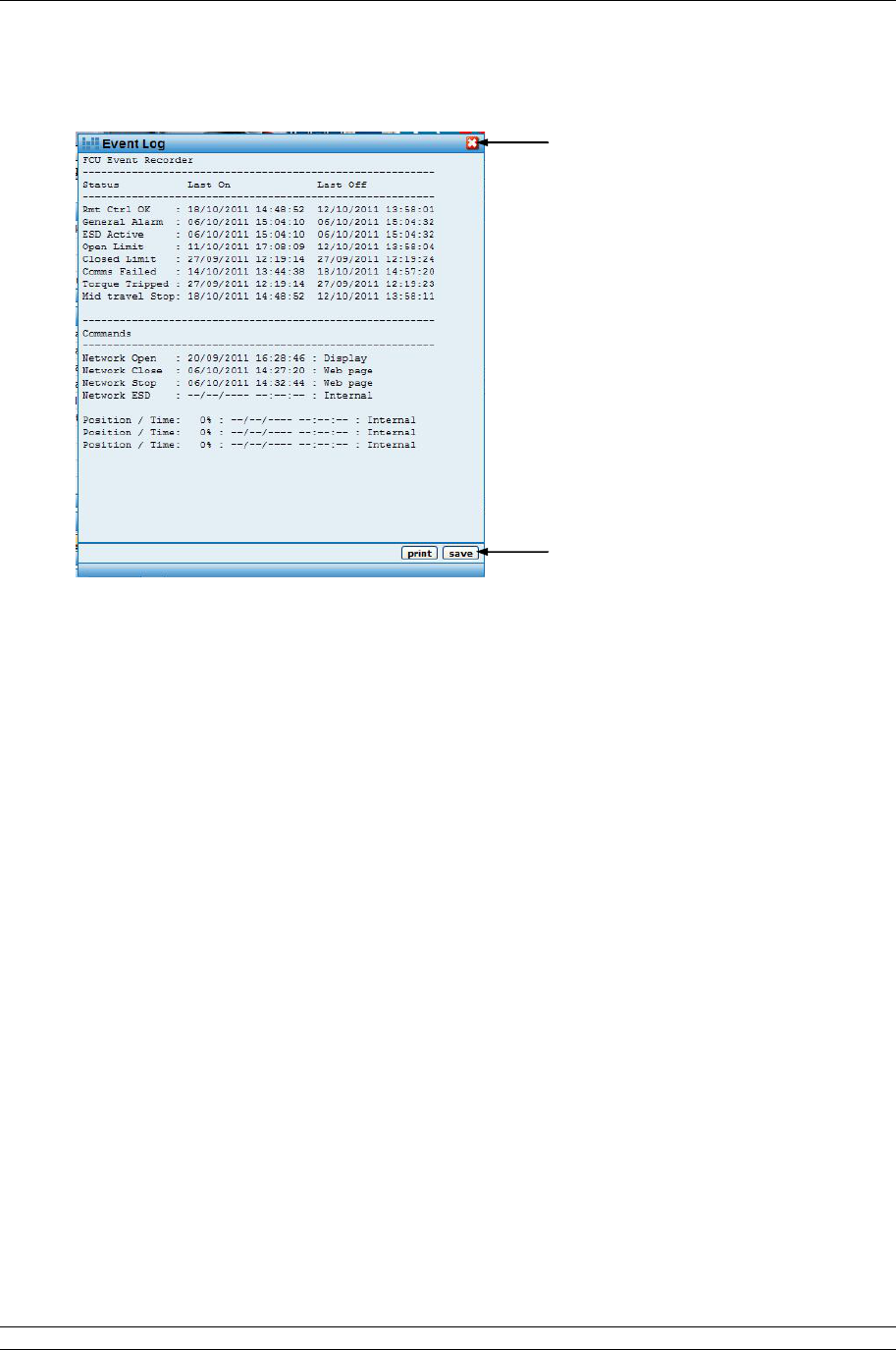
Task: Click the "Last On" column header
Action: tap(209, 185)
